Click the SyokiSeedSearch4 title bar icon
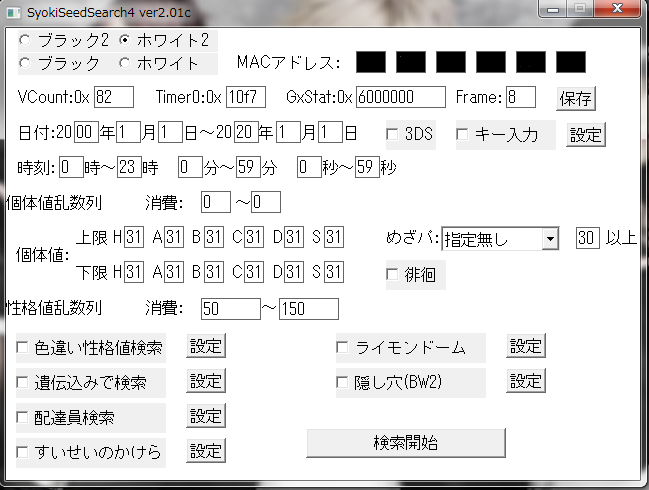649x490 pixels. click(x=14, y=13)
